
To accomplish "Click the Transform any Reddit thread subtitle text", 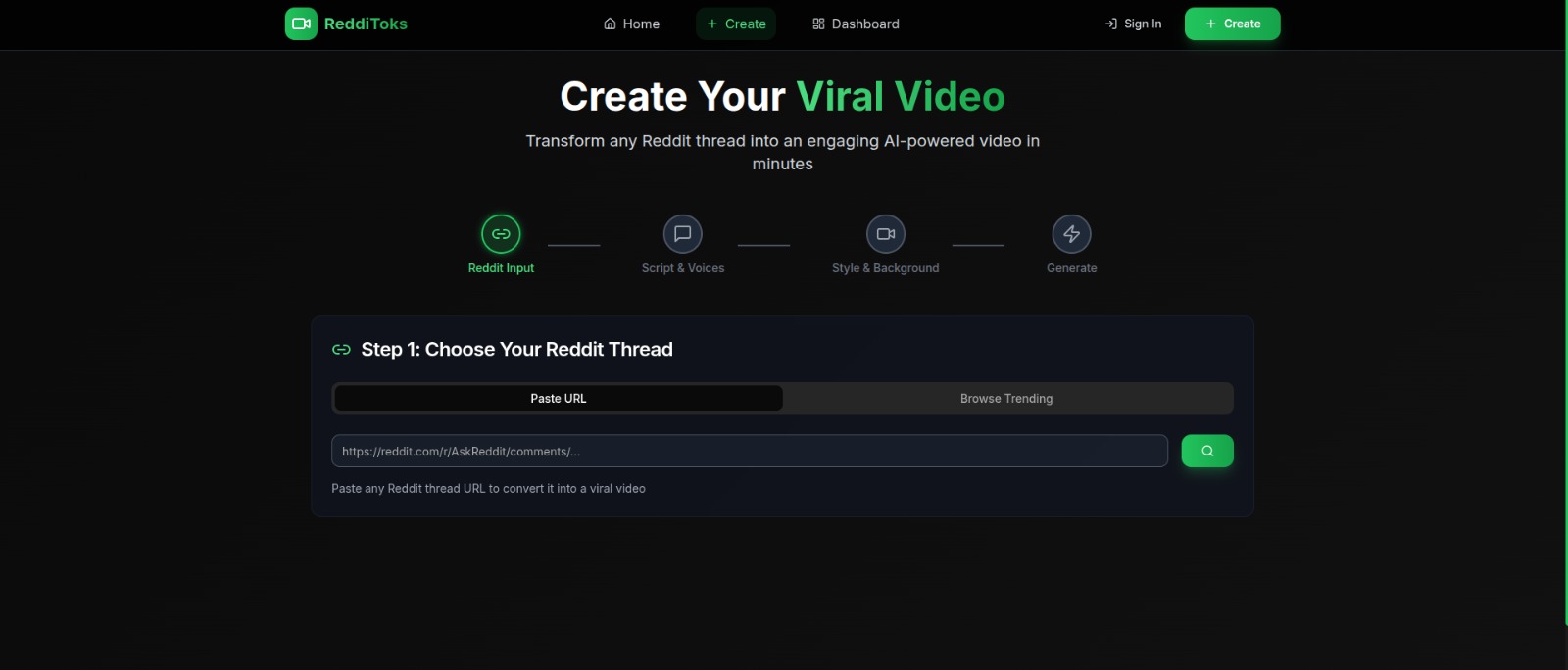I will pyautogui.click(x=782, y=152).
